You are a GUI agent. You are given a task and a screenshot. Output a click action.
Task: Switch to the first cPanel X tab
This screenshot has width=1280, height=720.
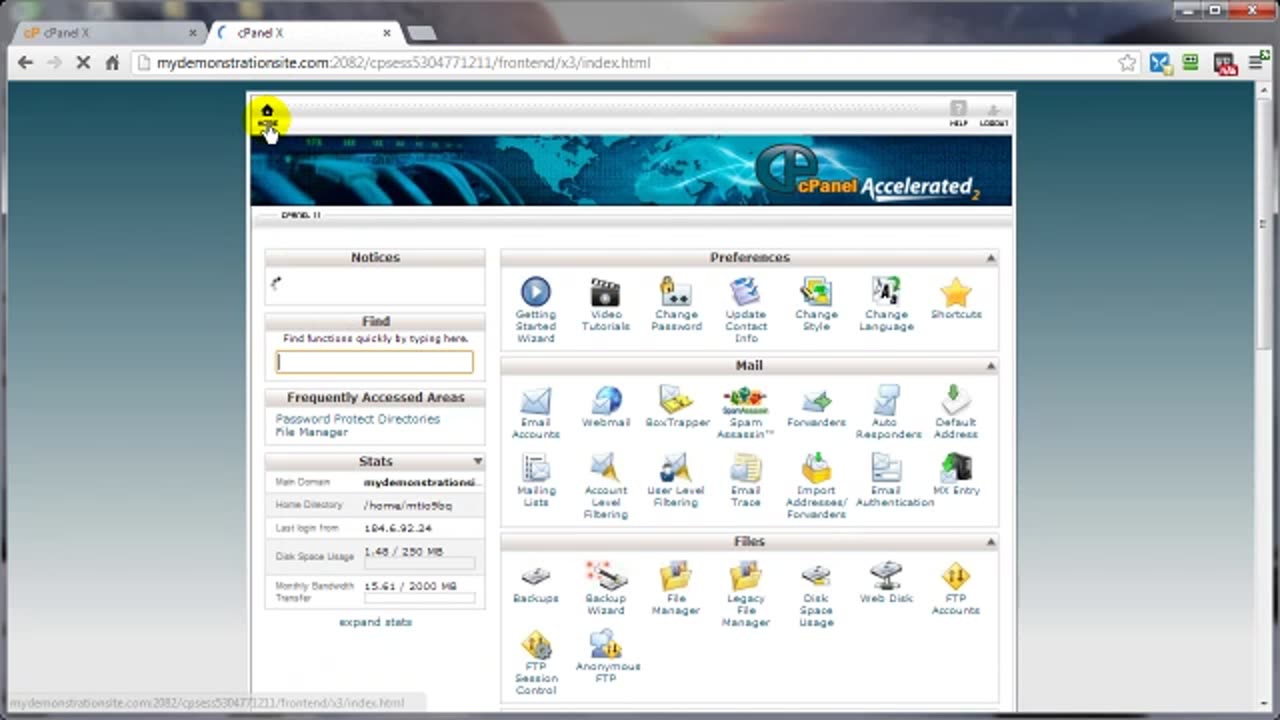(x=106, y=33)
